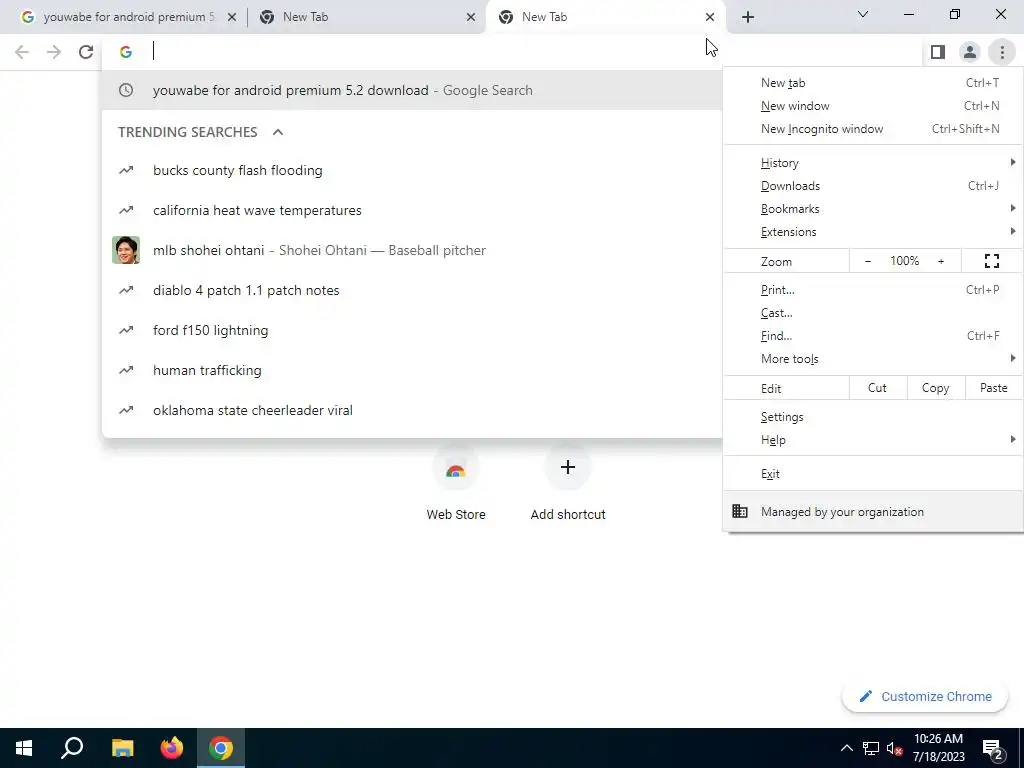Open the notification center icon
This screenshot has width=1024, height=768.
pos(993,749)
